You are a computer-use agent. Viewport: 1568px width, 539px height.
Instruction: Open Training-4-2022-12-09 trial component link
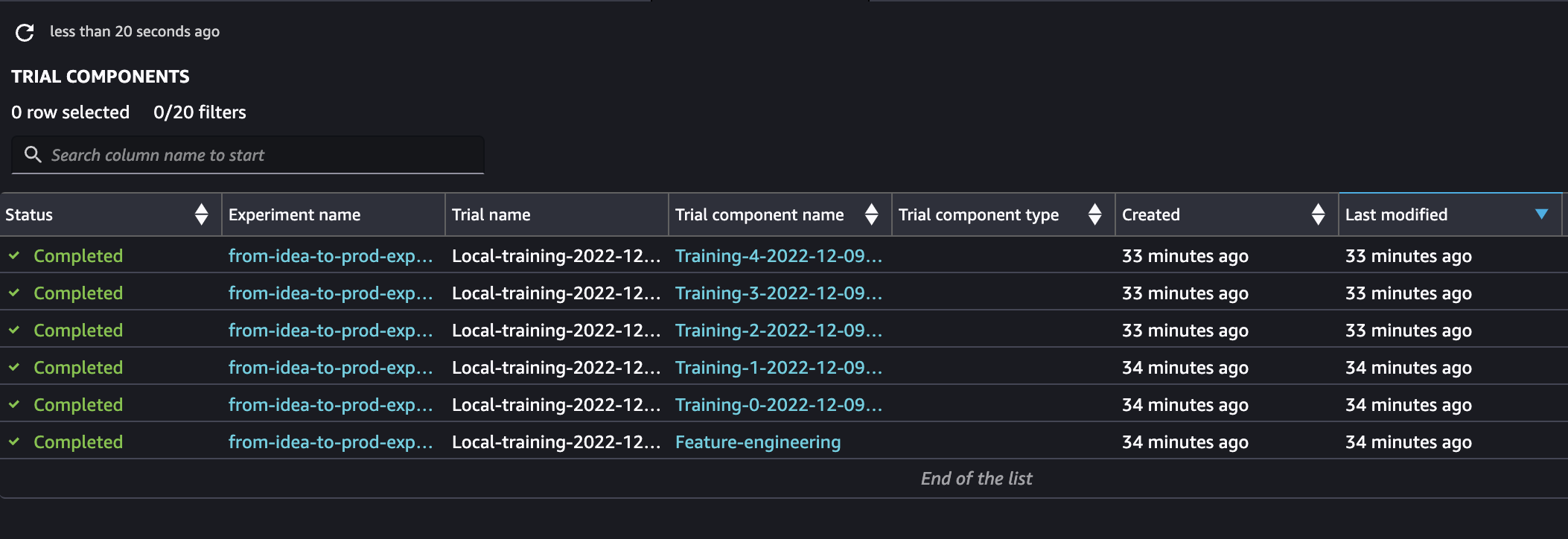(x=778, y=255)
